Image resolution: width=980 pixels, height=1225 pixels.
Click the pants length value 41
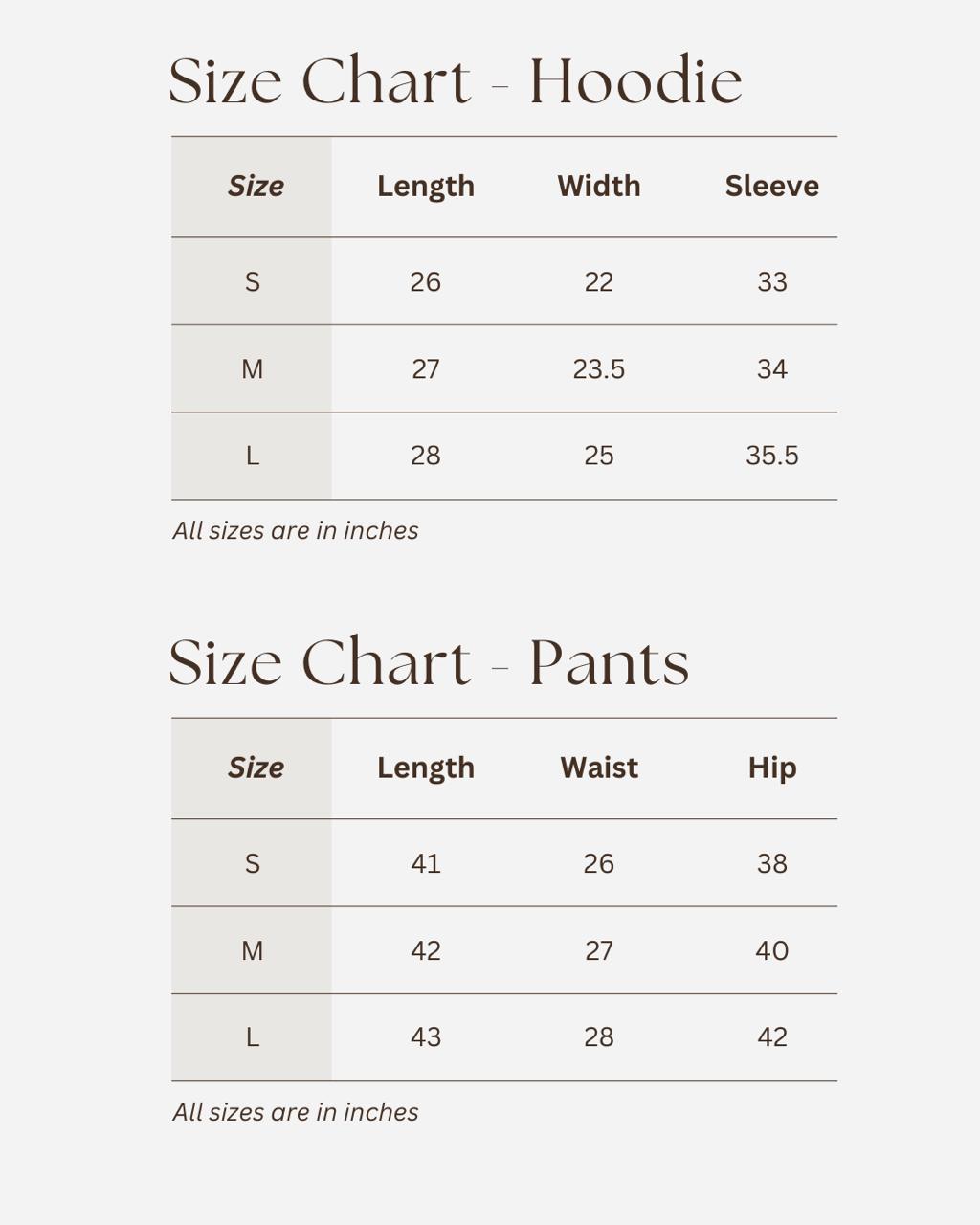(x=426, y=864)
